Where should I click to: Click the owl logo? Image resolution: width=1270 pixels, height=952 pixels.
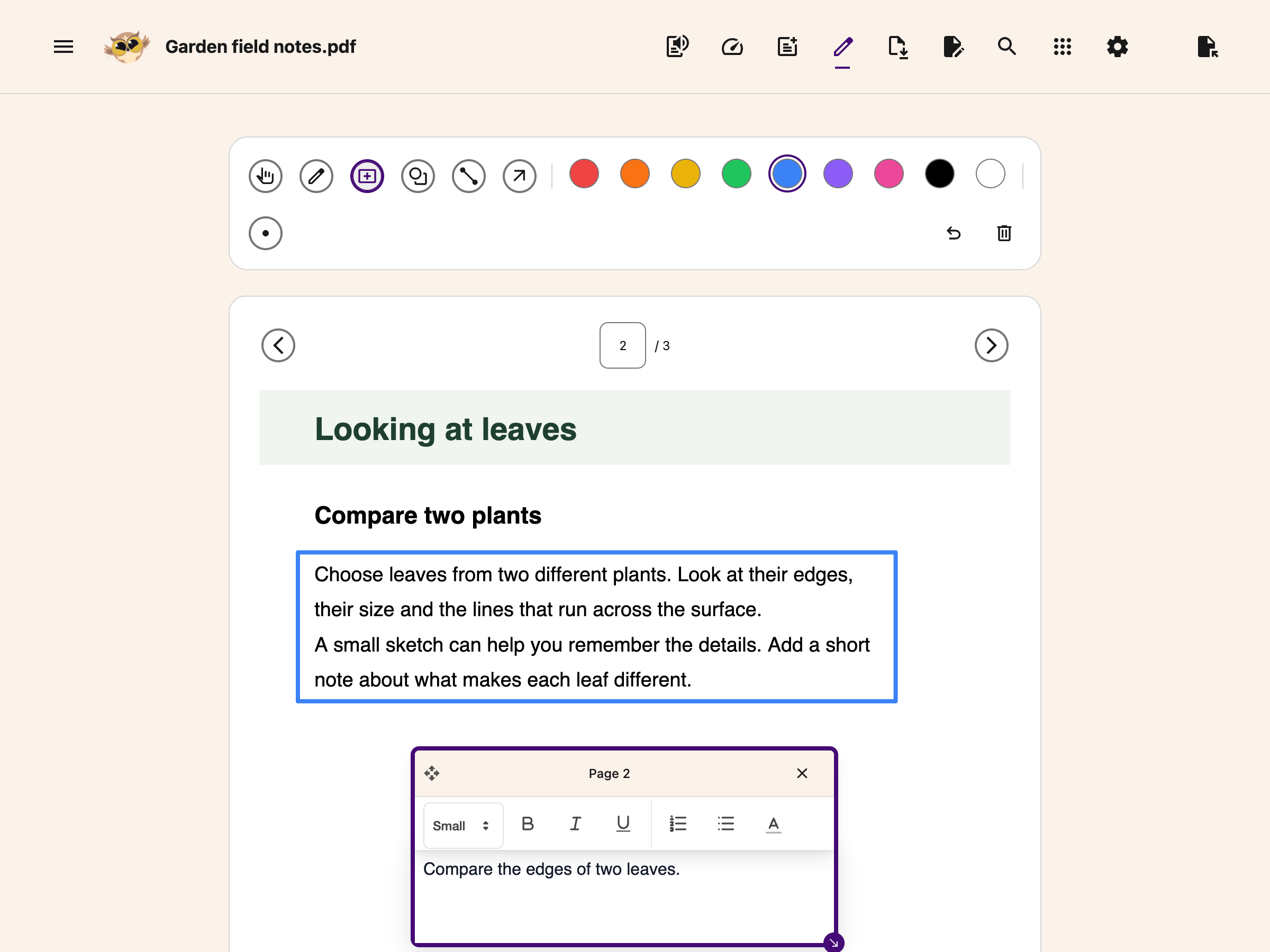coord(127,47)
